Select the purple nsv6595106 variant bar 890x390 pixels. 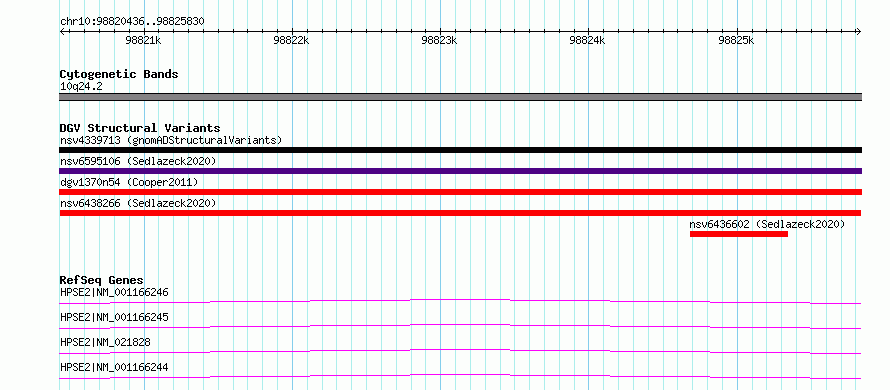460,171
